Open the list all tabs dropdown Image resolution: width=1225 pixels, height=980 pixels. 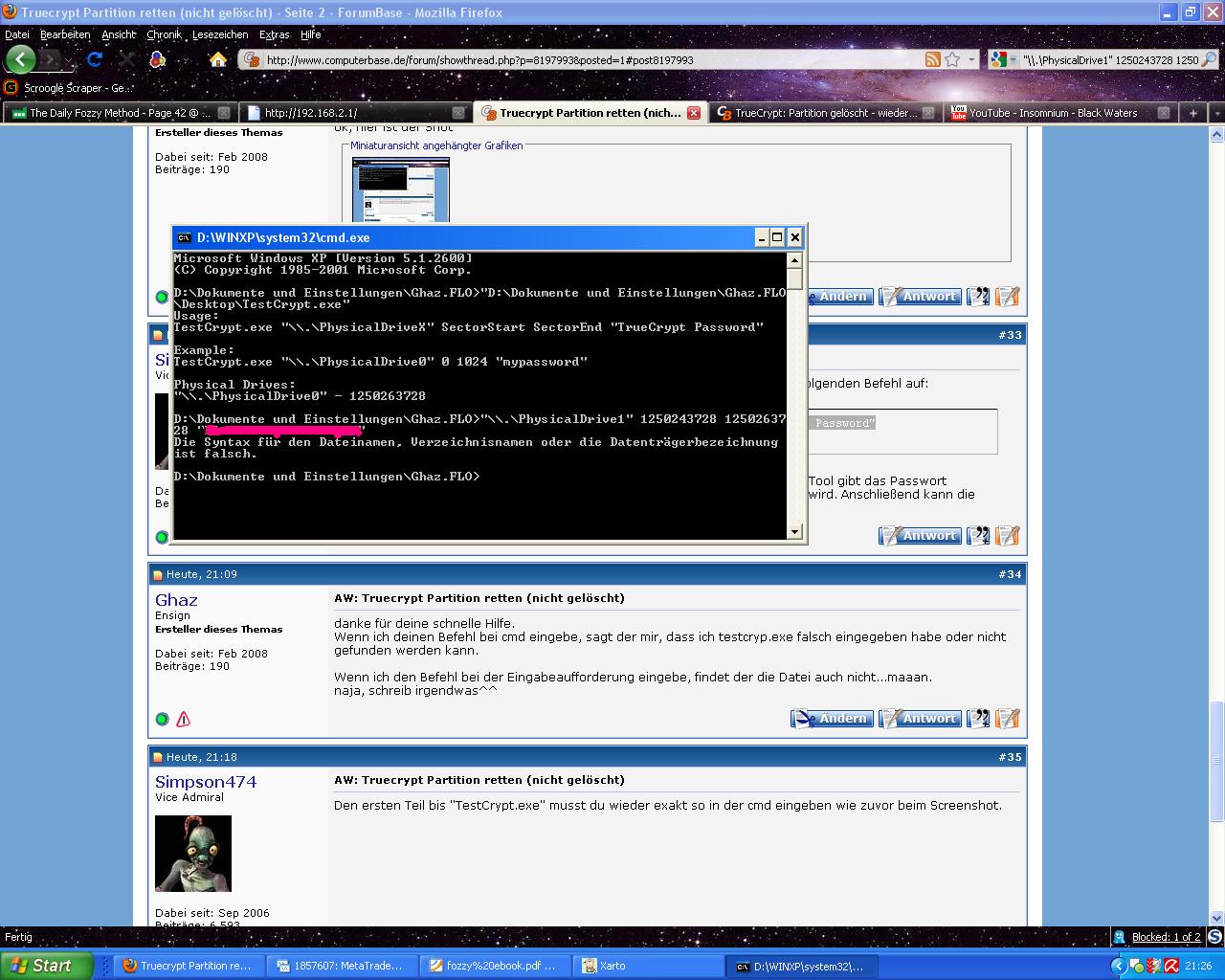tap(1215, 113)
